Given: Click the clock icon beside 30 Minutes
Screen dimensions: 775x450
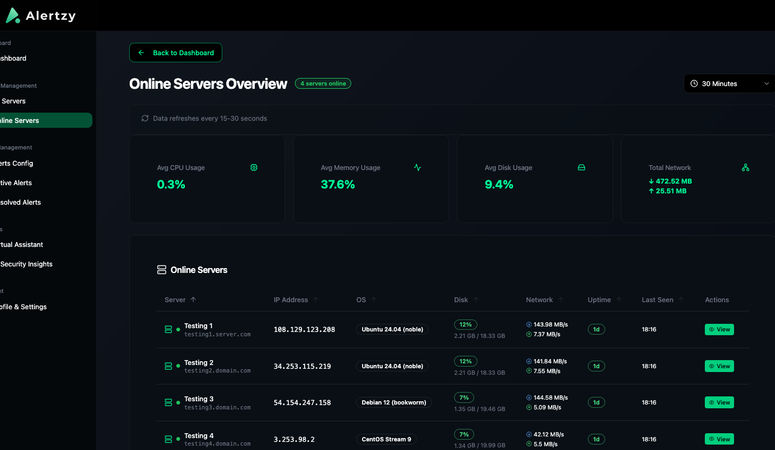Looking at the screenshot, I should 694,84.
